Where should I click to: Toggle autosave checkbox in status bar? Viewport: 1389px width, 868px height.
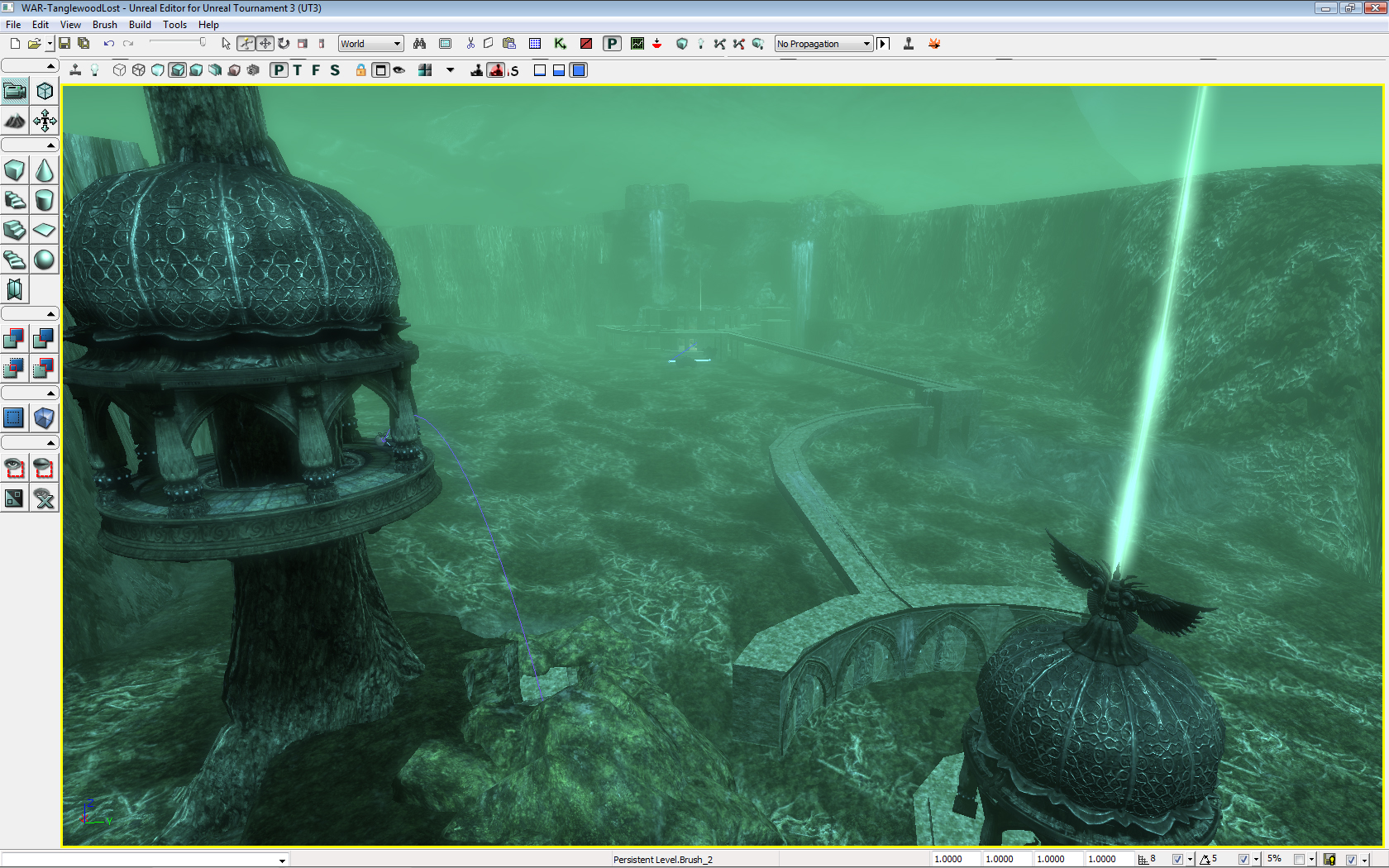(x=1351, y=859)
